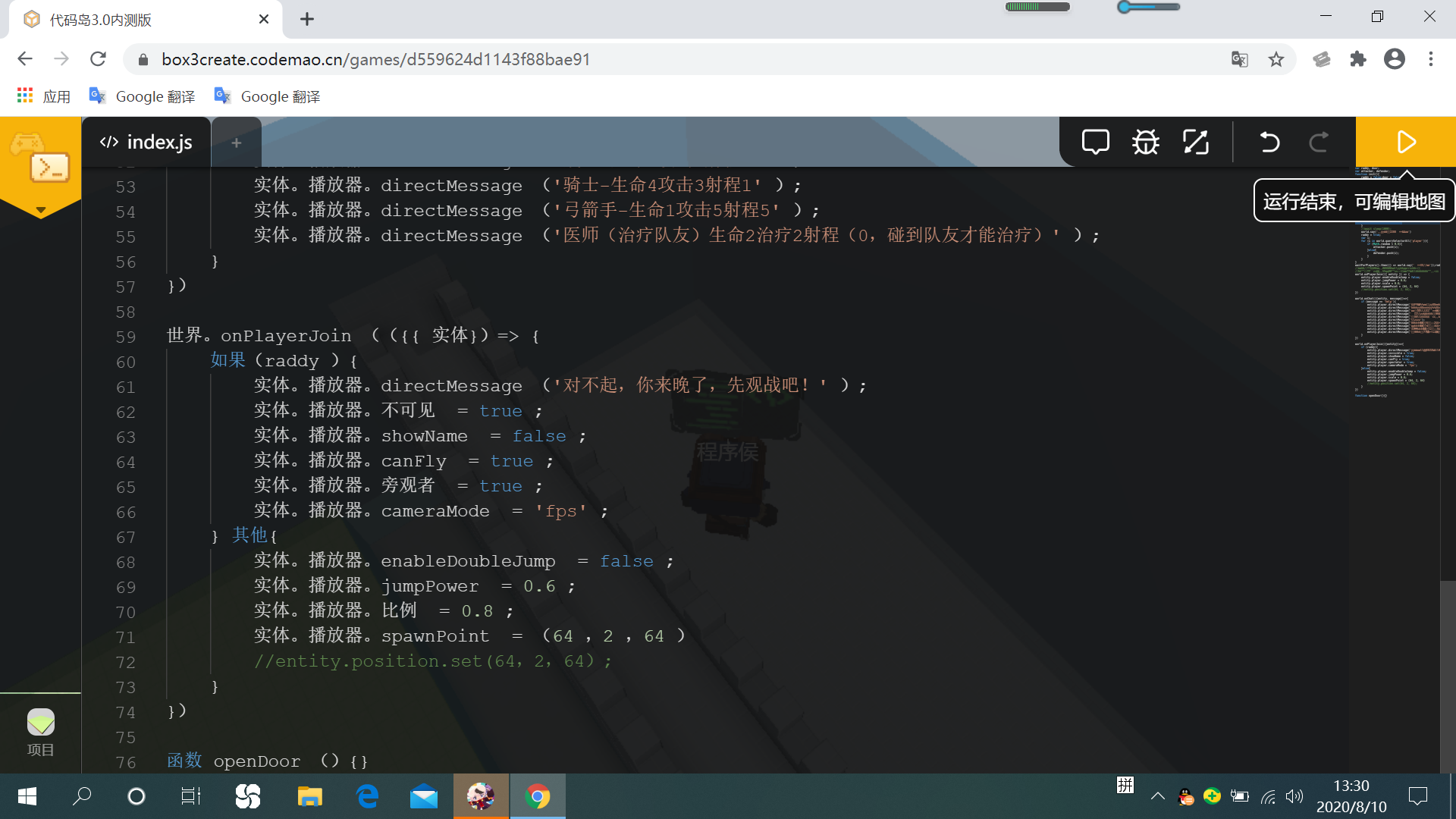The image size is (1456, 819).
Task: Click the canFly property on line 64
Action: click(x=413, y=461)
